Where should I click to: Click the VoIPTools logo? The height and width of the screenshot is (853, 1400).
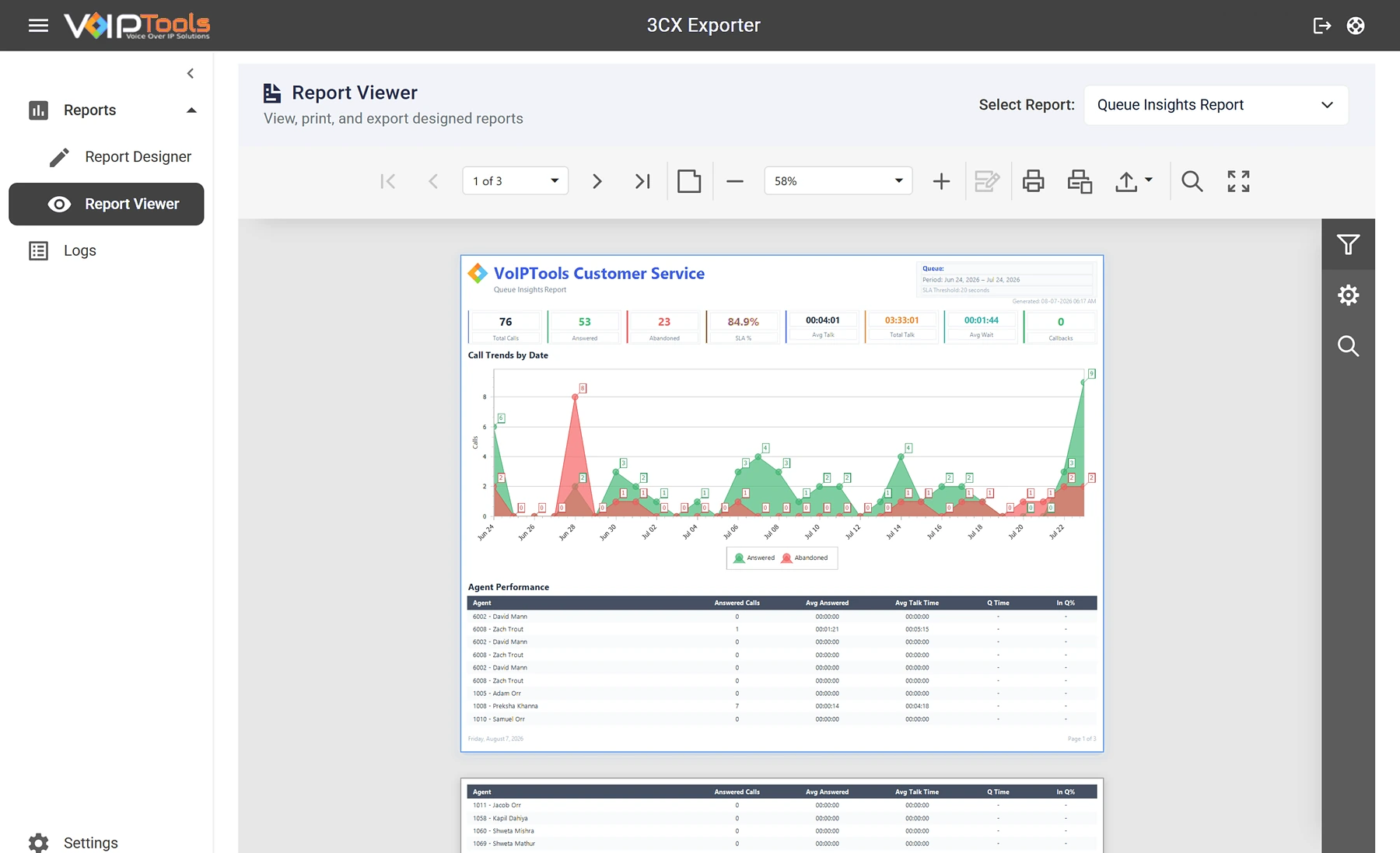[137, 26]
